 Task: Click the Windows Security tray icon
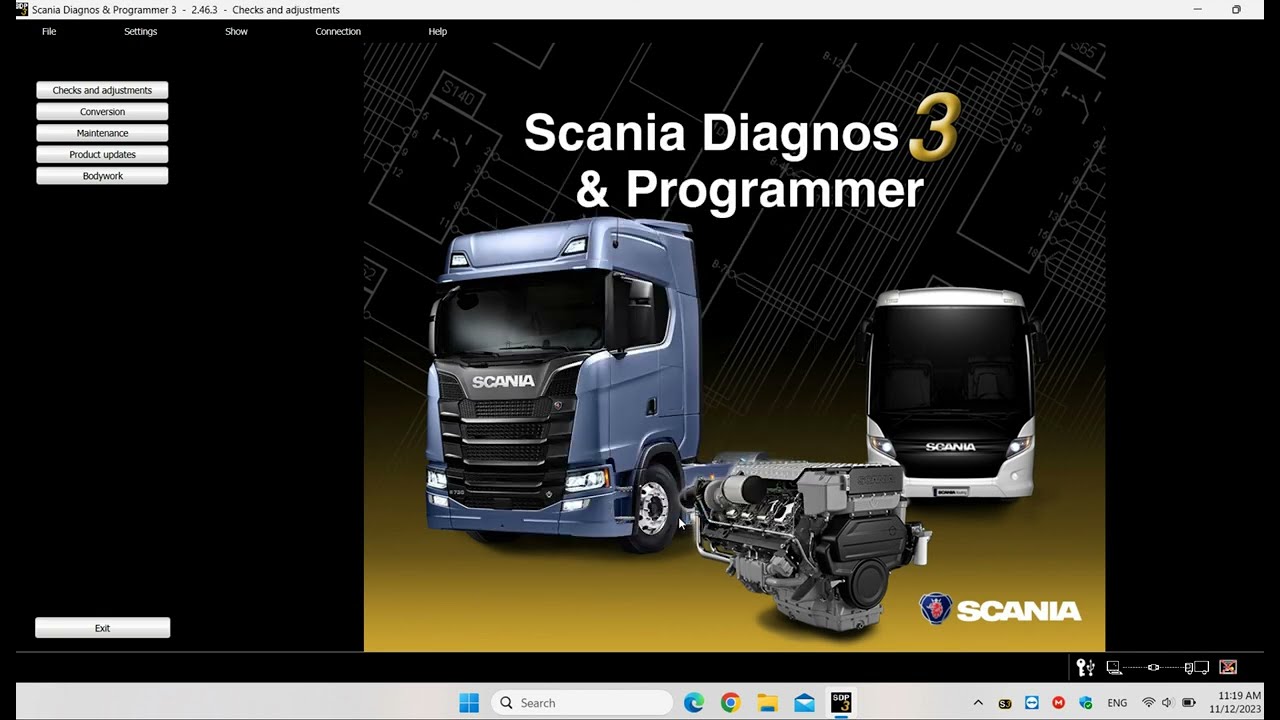[x=1086, y=703]
